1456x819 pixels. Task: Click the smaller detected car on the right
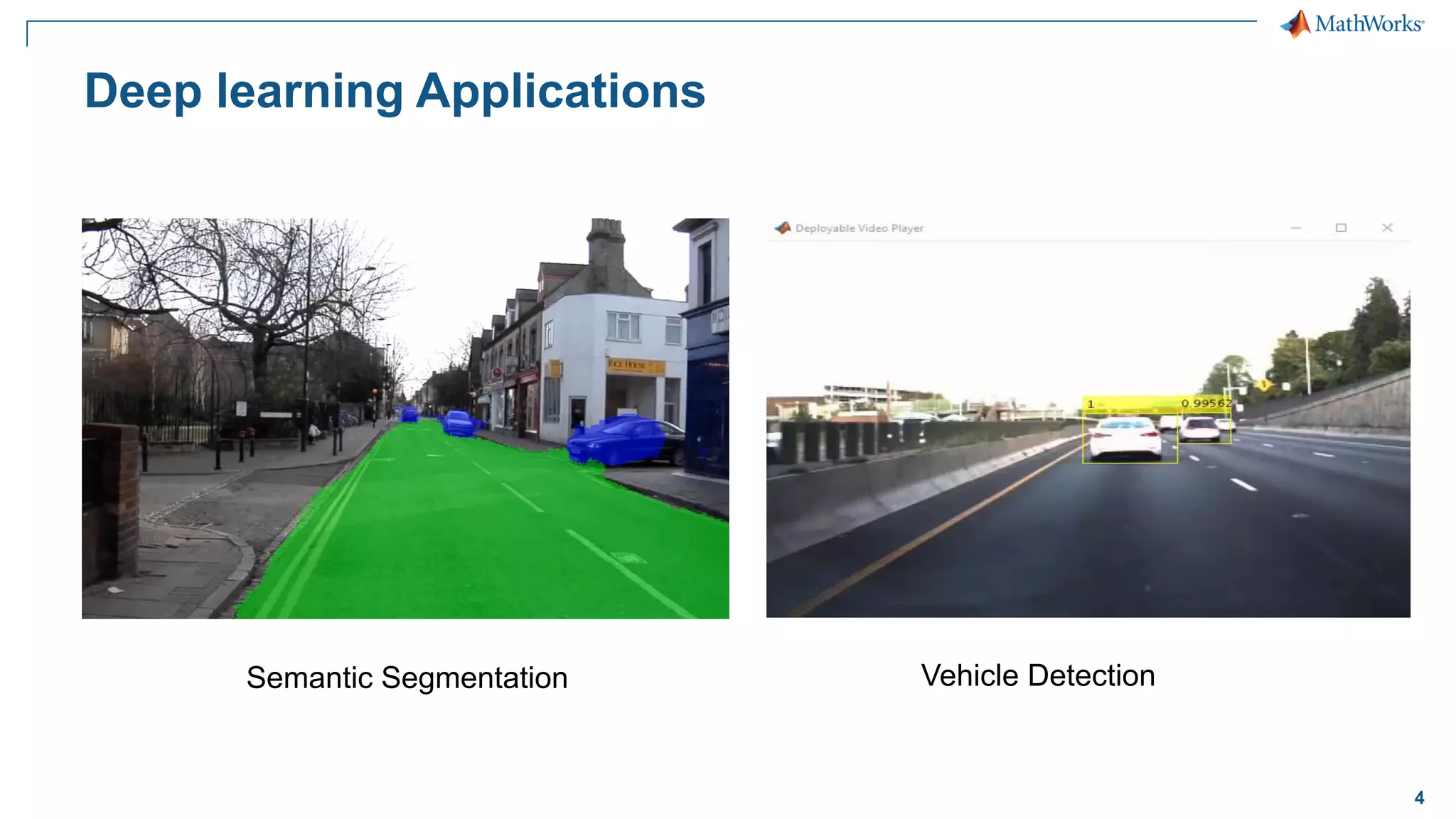coord(1201,429)
